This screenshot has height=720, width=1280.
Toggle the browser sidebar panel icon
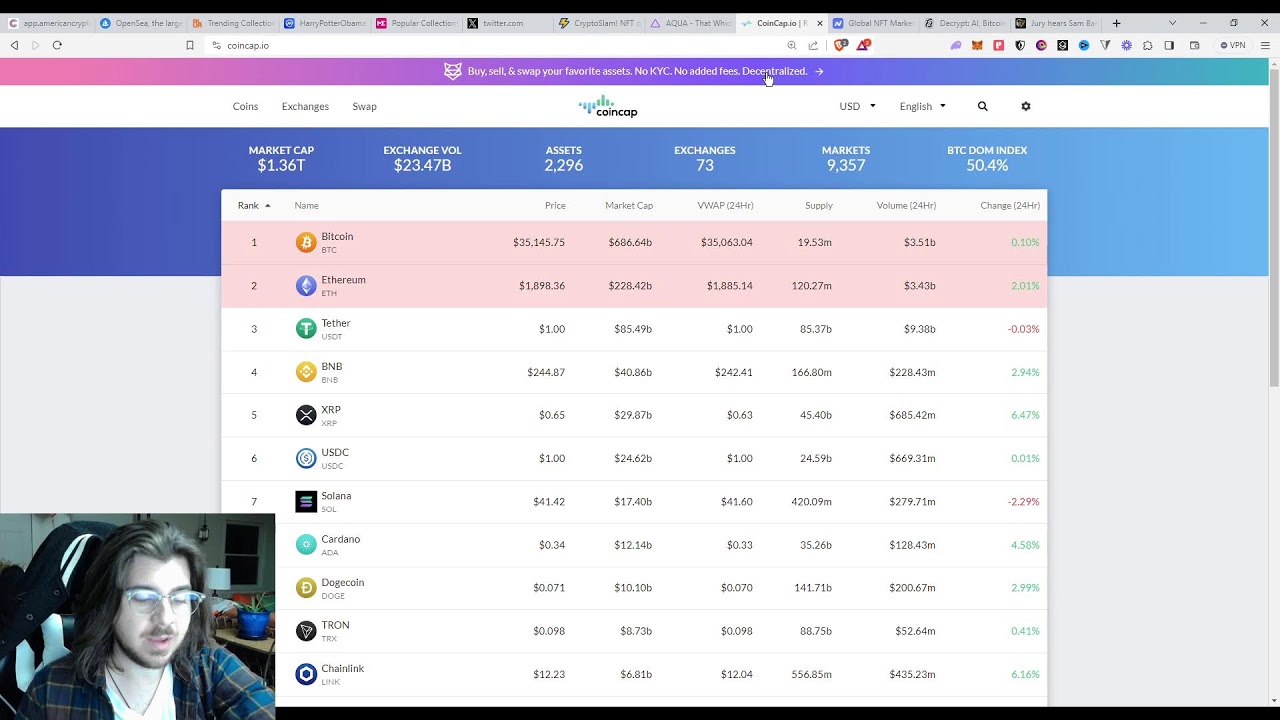pos(1169,45)
